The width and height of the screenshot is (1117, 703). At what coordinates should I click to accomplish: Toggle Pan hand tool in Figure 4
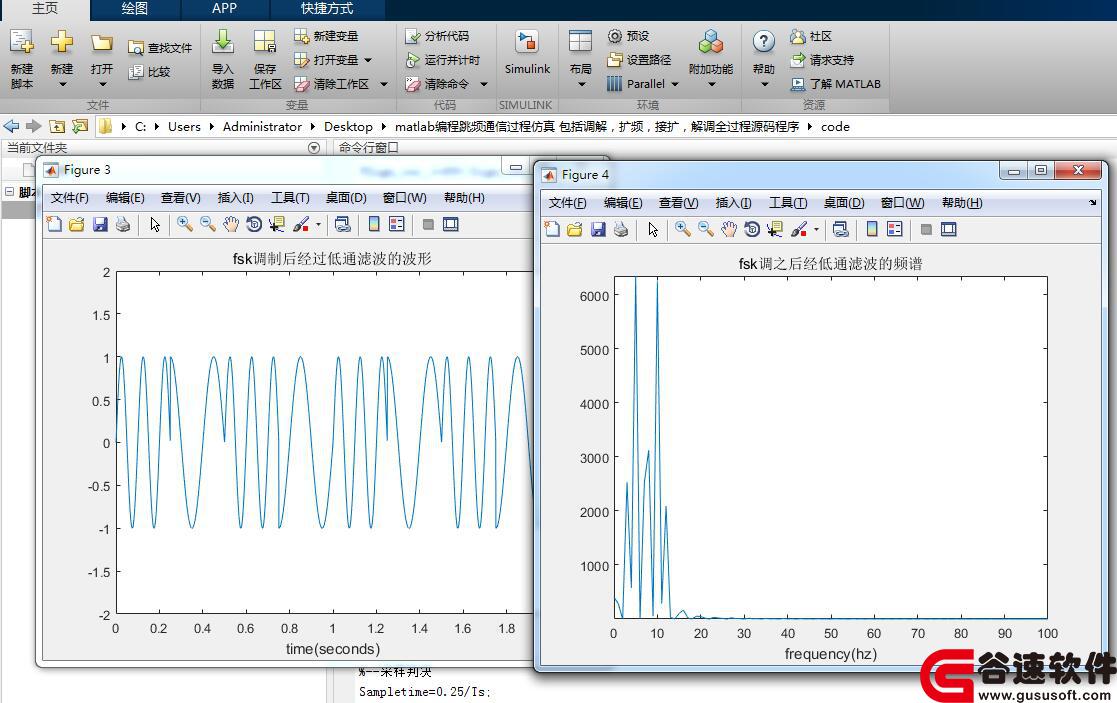tap(728, 229)
